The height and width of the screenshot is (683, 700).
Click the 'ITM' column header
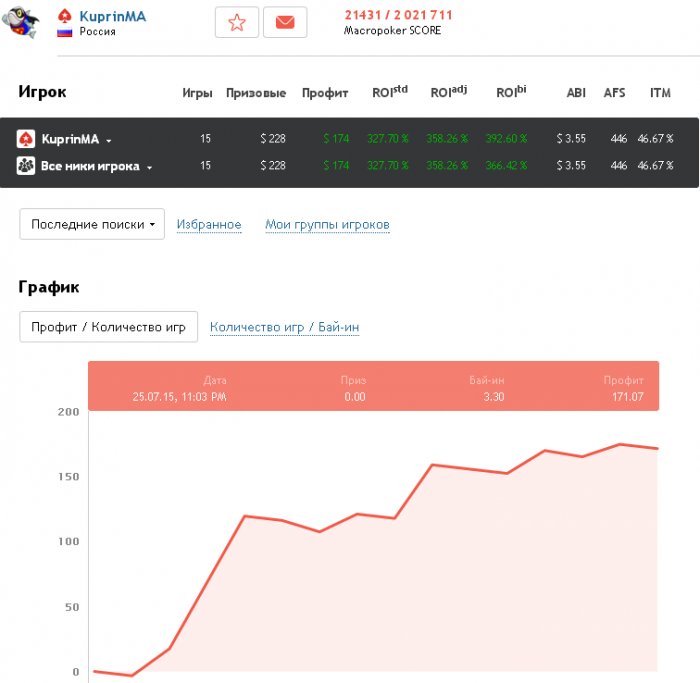pos(660,93)
